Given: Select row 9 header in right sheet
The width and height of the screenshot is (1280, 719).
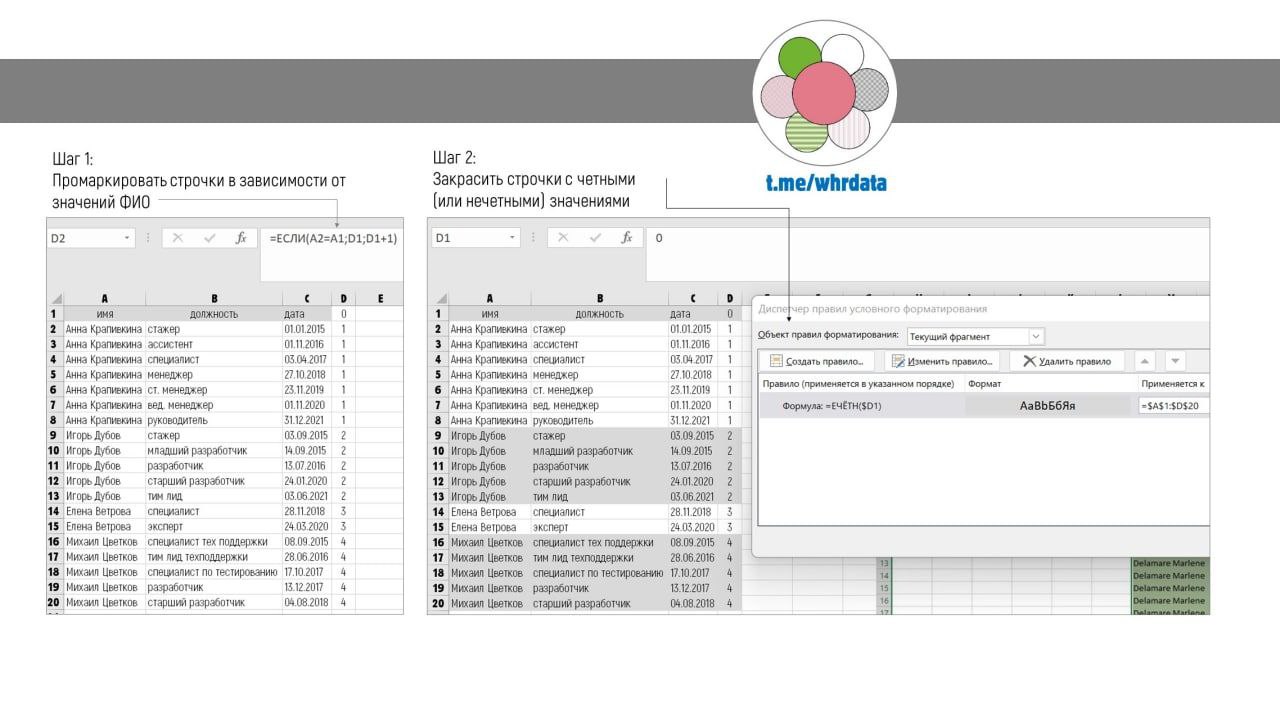Looking at the screenshot, I should [437, 436].
